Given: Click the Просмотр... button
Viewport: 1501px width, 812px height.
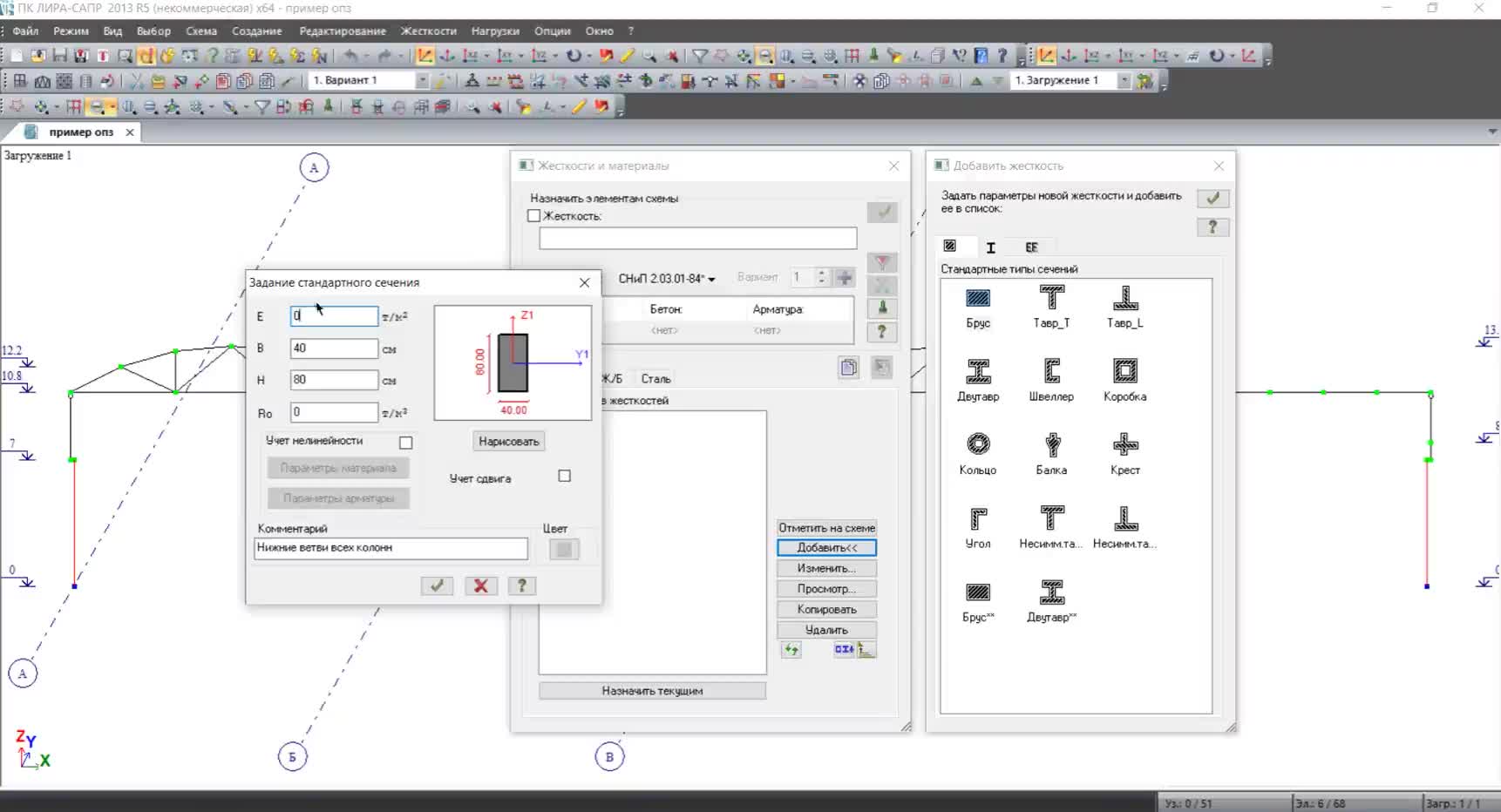Looking at the screenshot, I should 826,589.
